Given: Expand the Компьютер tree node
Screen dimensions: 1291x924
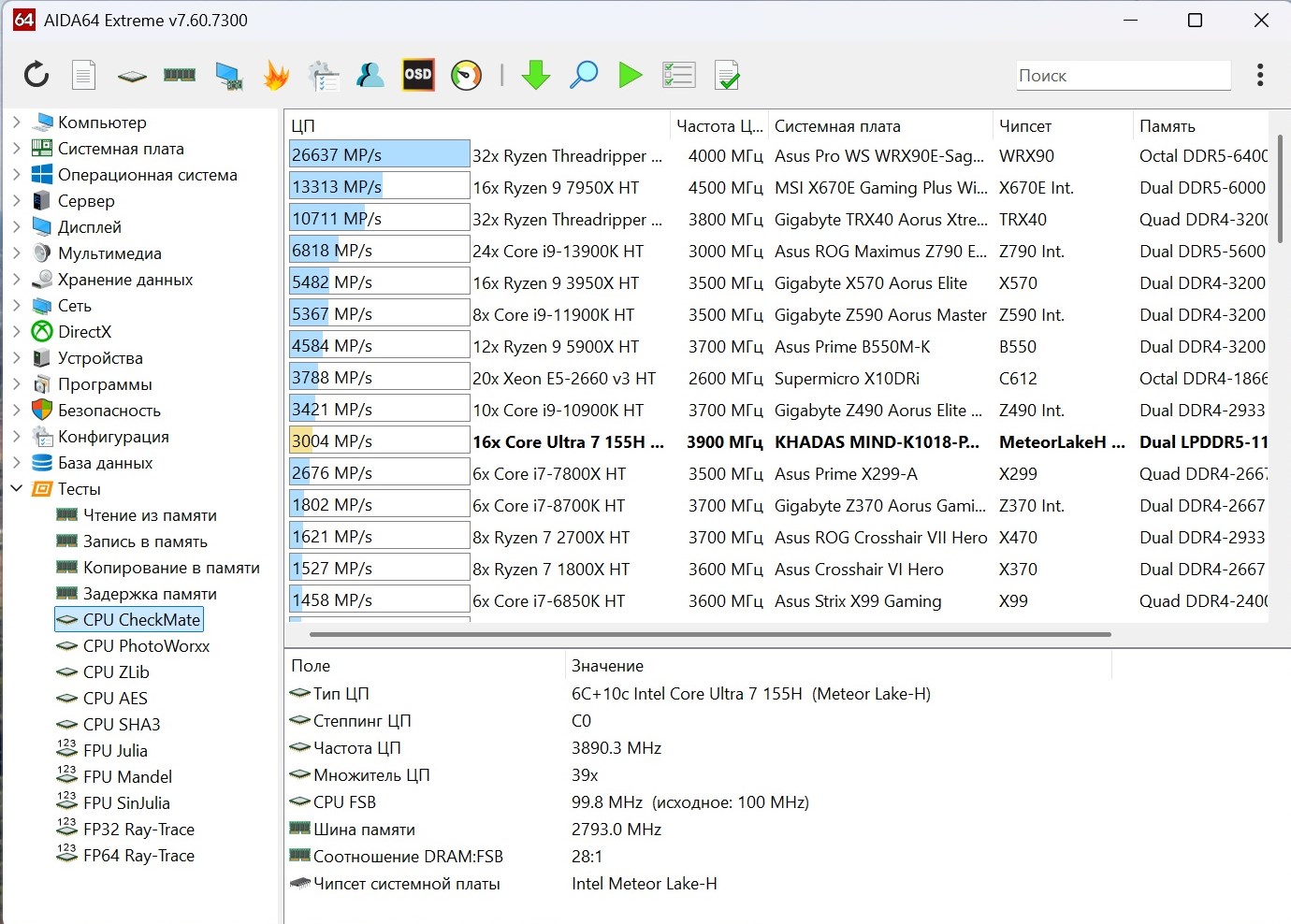Looking at the screenshot, I should pos(16,123).
